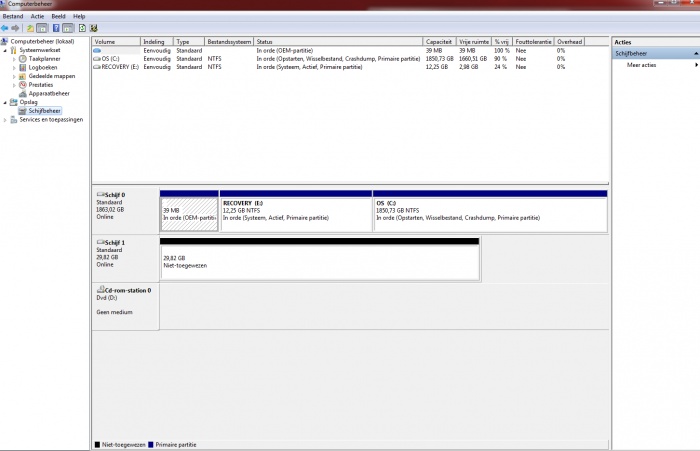Click the Up one level folder icon
The height and width of the screenshot is (451, 700).
click(30, 28)
